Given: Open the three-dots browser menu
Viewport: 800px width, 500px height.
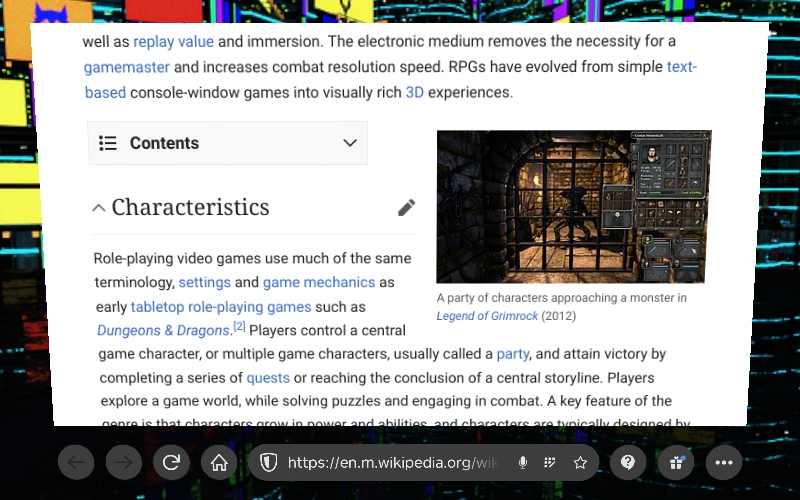Looking at the screenshot, I should click(x=724, y=462).
